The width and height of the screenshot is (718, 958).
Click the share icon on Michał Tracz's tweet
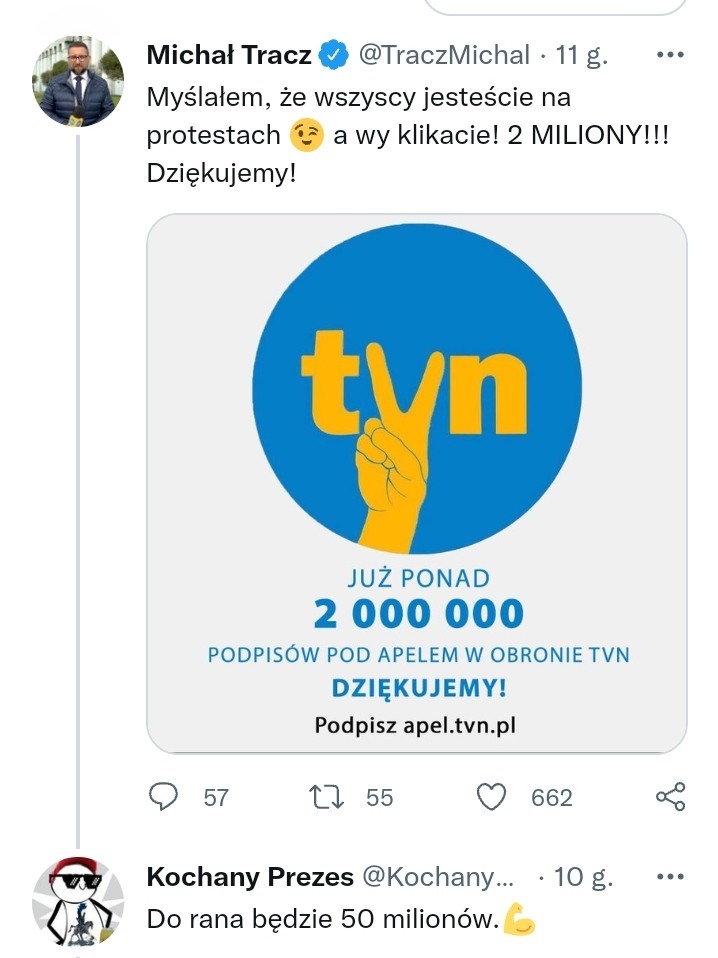670,797
